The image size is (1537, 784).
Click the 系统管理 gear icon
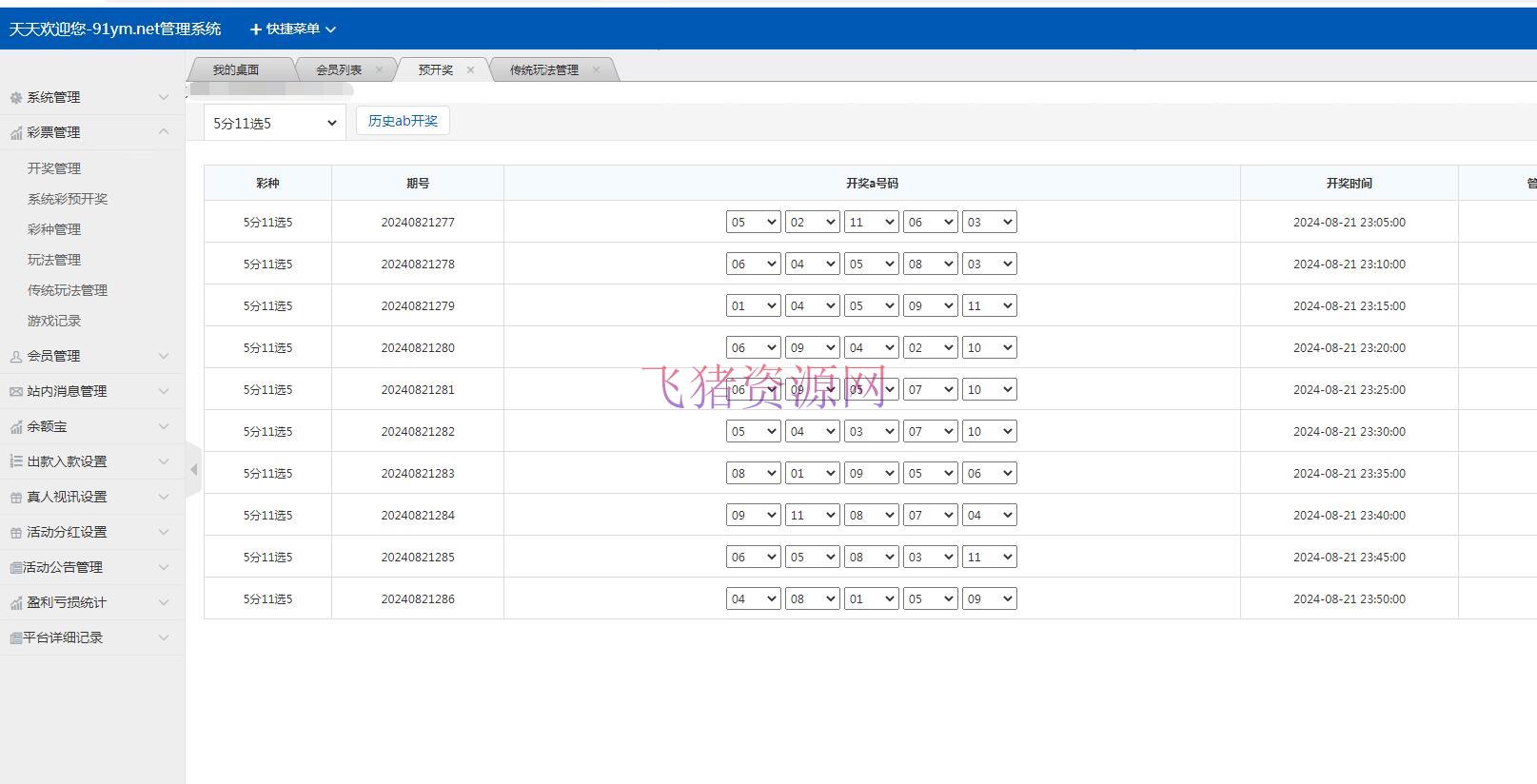[16, 98]
